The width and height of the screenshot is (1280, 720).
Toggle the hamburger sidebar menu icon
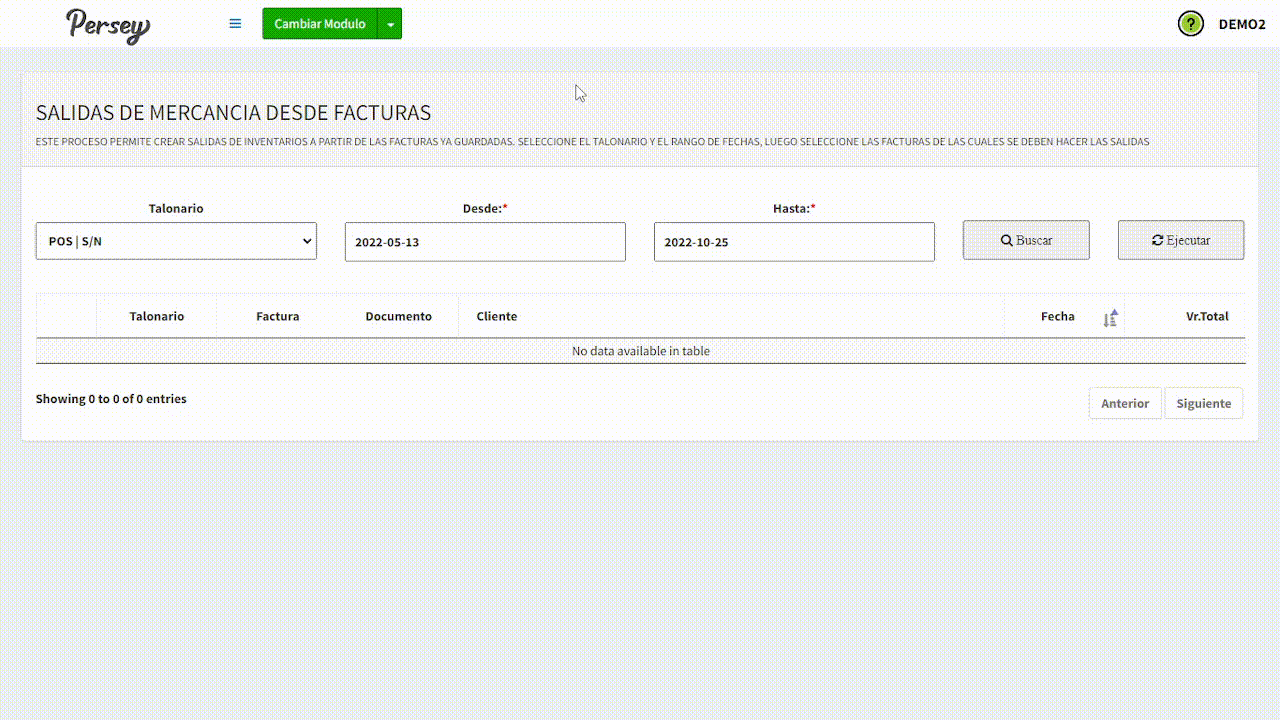235,24
